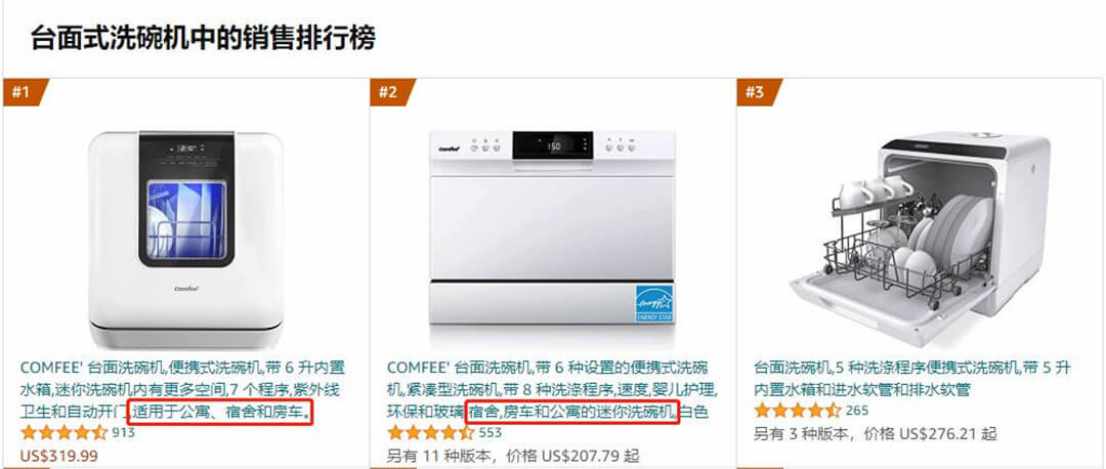Open the 5-liter tank dishwasher title link

[912, 378]
